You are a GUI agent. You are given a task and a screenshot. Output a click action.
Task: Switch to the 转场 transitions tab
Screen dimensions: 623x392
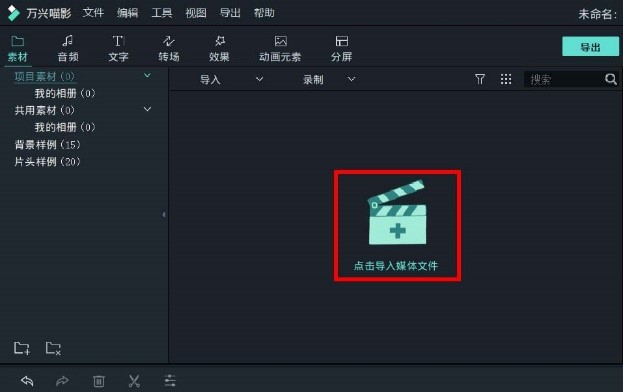click(169, 49)
